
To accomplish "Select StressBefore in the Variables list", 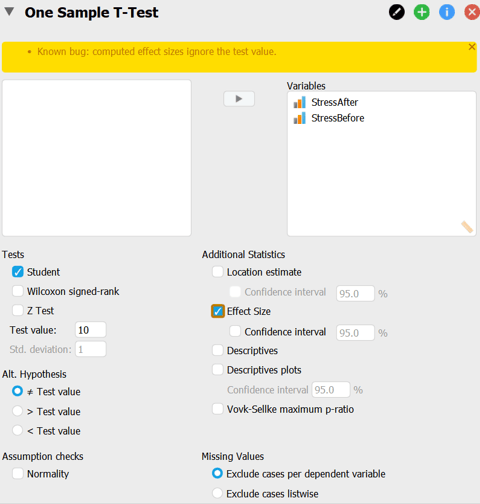I will (x=338, y=118).
